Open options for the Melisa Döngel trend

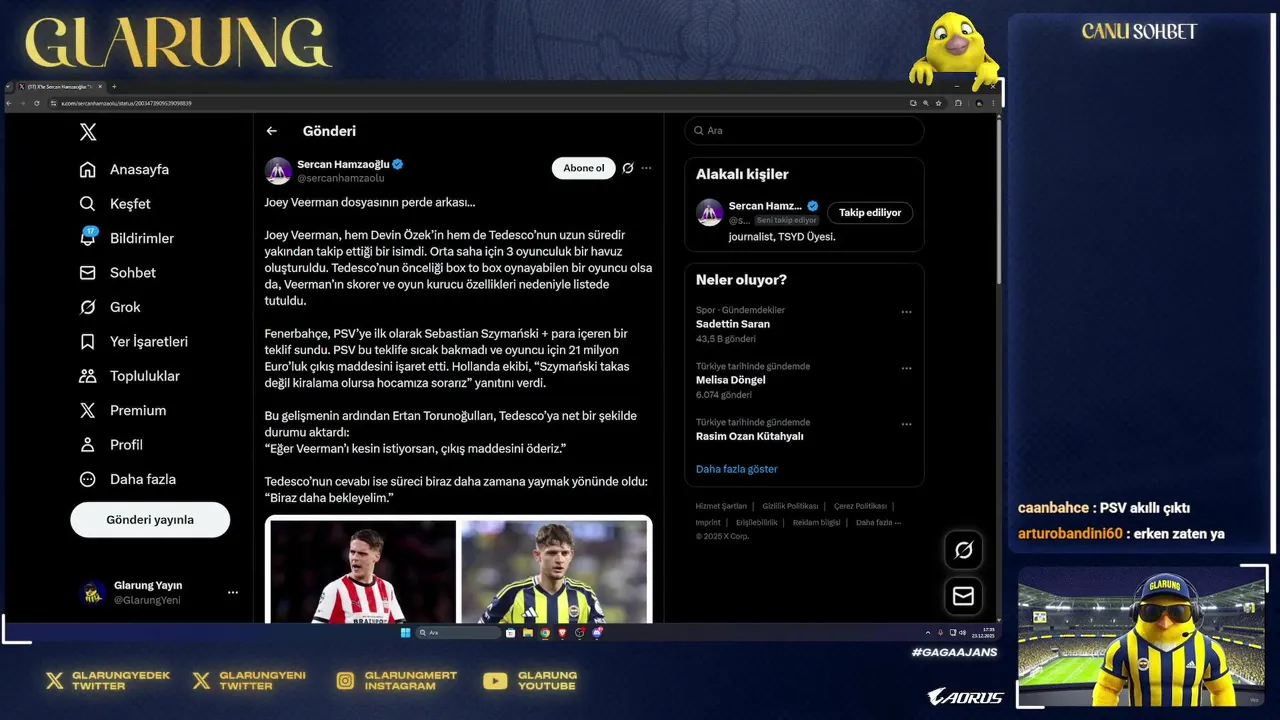click(x=906, y=368)
